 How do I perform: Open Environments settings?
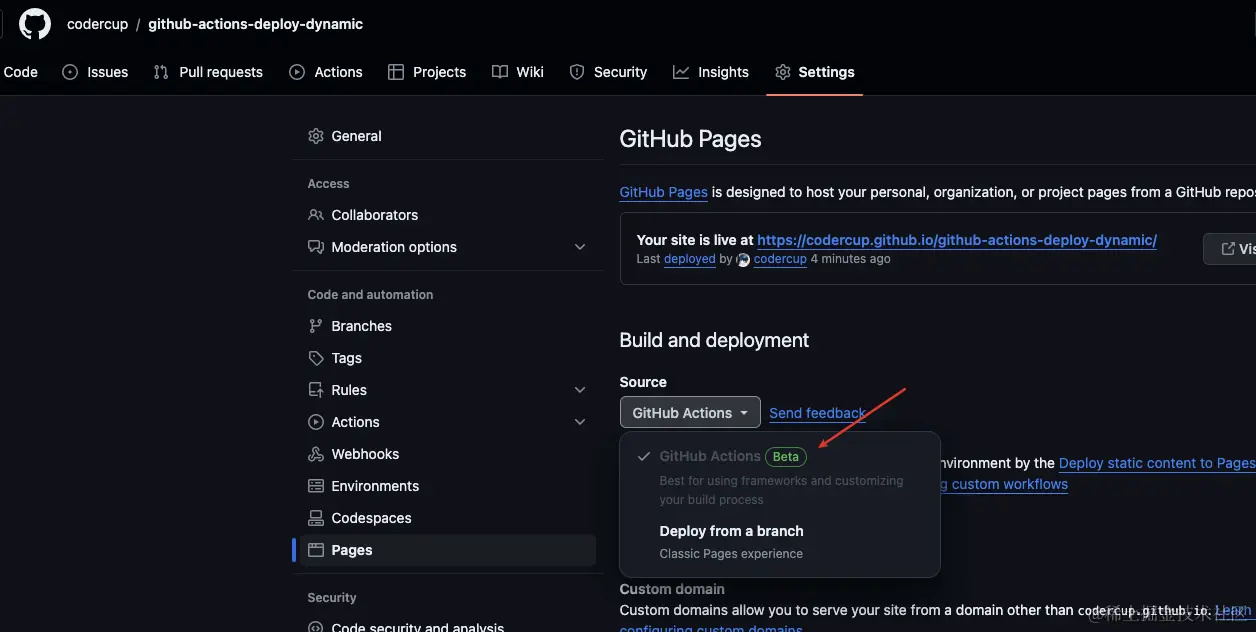tap(448, 486)
